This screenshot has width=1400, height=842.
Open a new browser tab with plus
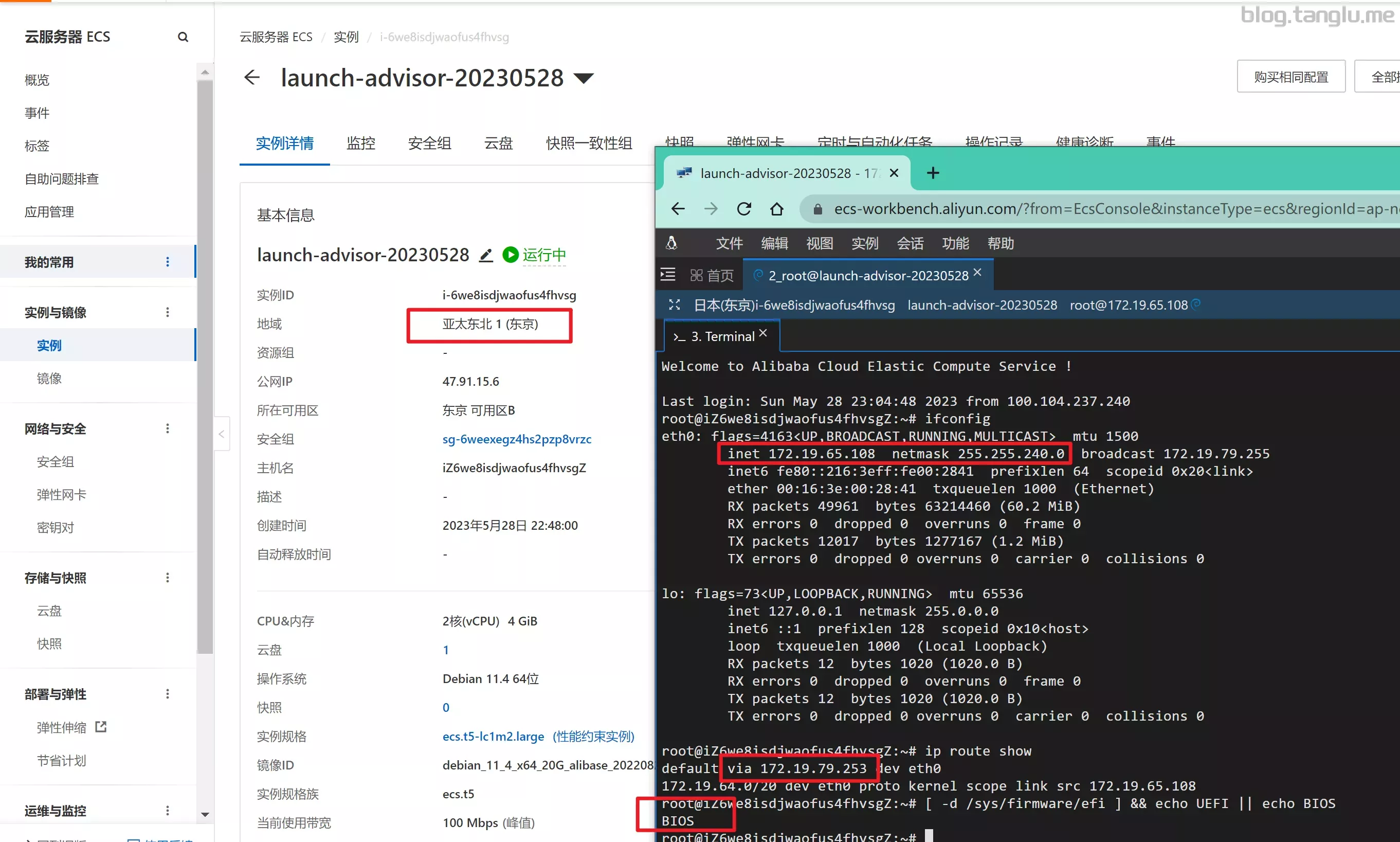pos(933,173)
